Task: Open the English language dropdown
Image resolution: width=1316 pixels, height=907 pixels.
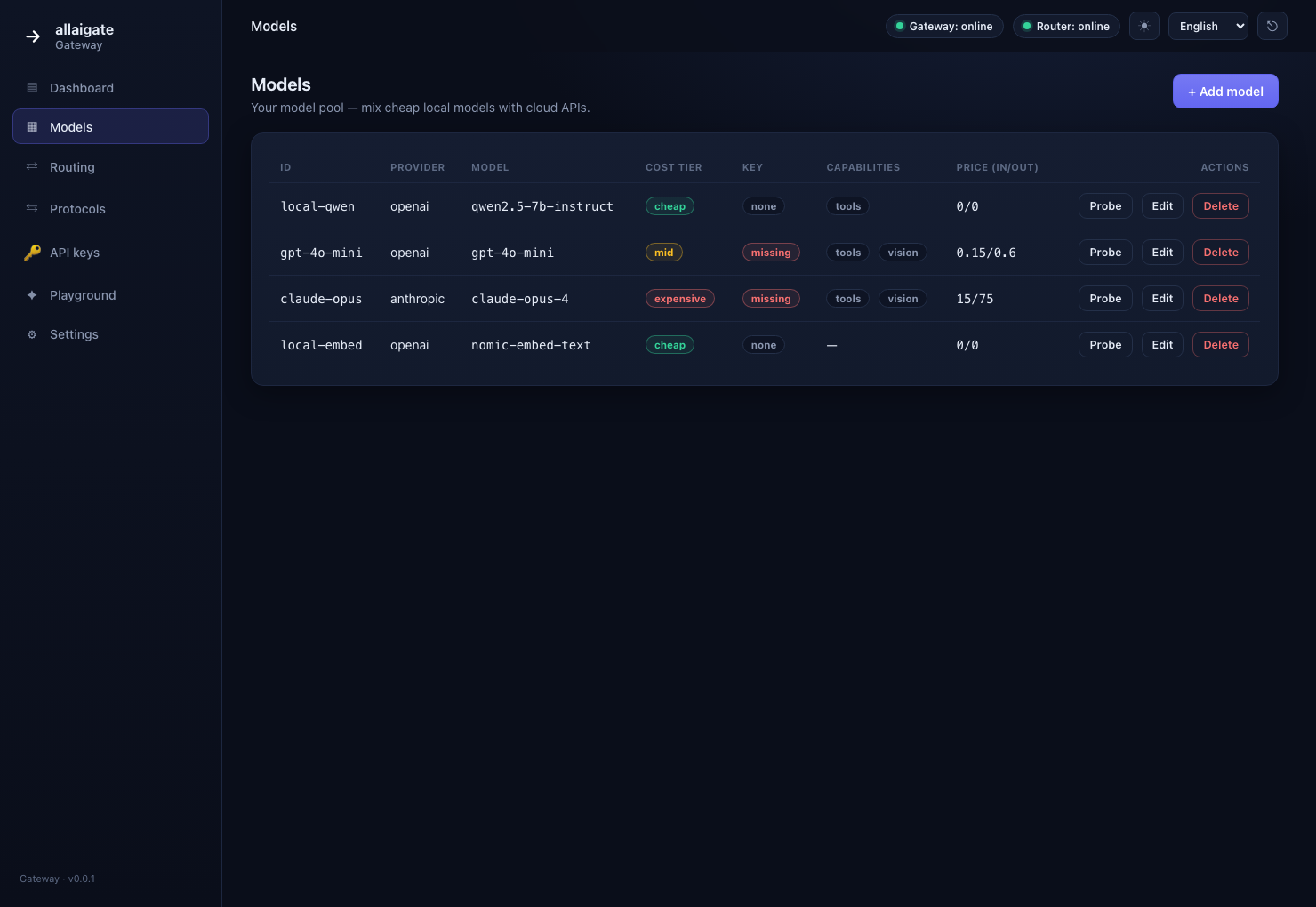Action: click(1208, 26)
